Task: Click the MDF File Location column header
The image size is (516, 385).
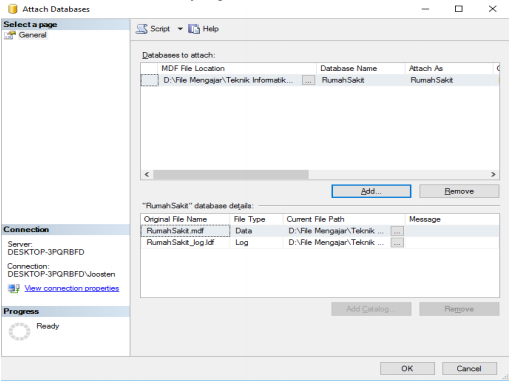Action: coord(236,68)
